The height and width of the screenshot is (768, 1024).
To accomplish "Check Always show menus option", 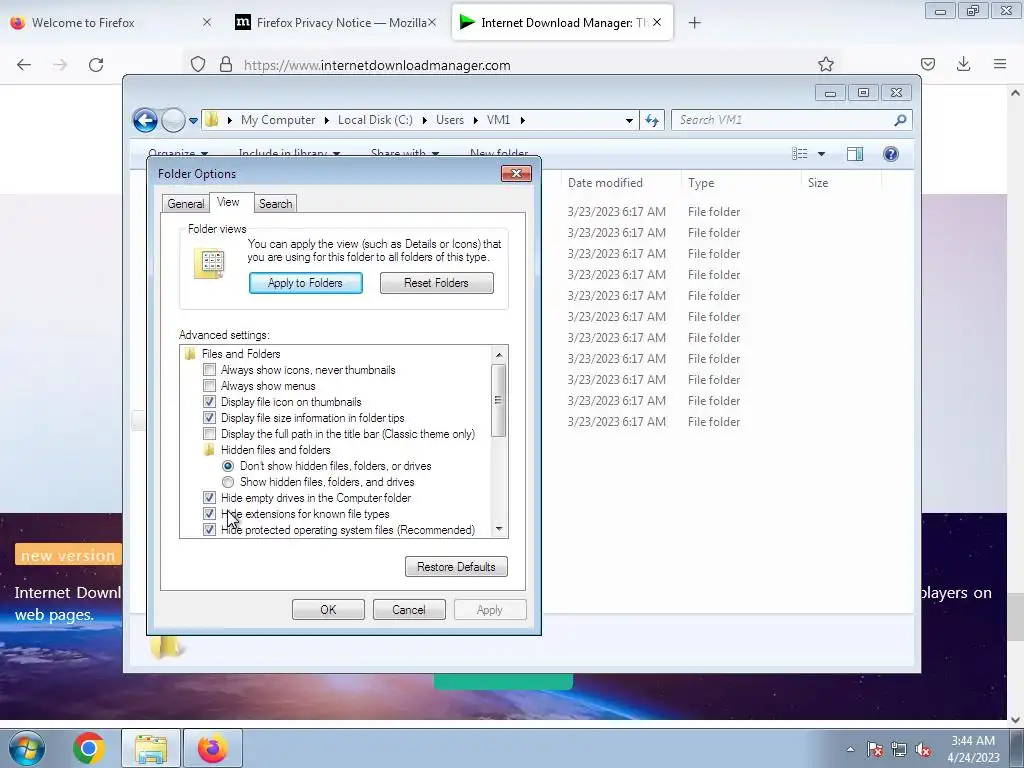I will point(209,386).
